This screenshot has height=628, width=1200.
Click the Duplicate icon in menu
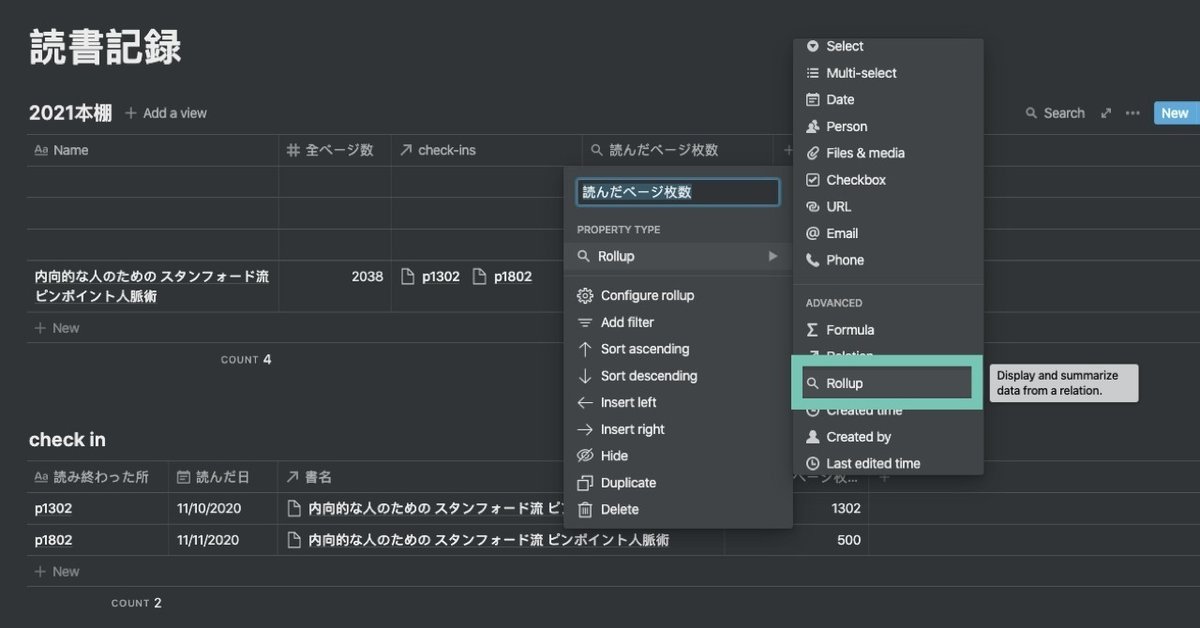coord(586,483)
